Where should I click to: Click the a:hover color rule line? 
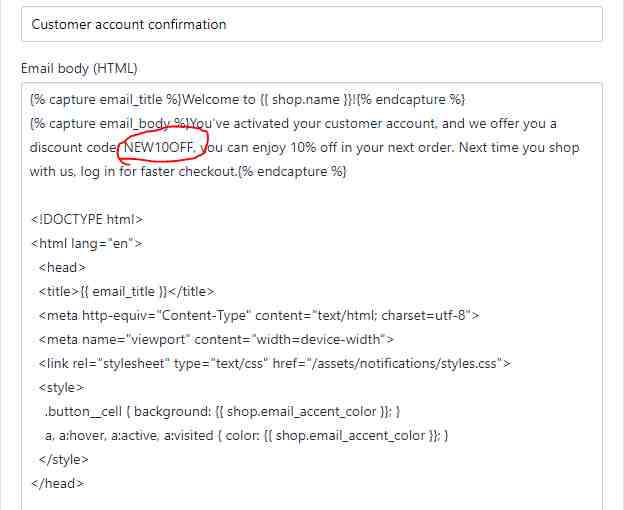pyautogui.click(x=245, y=436)
